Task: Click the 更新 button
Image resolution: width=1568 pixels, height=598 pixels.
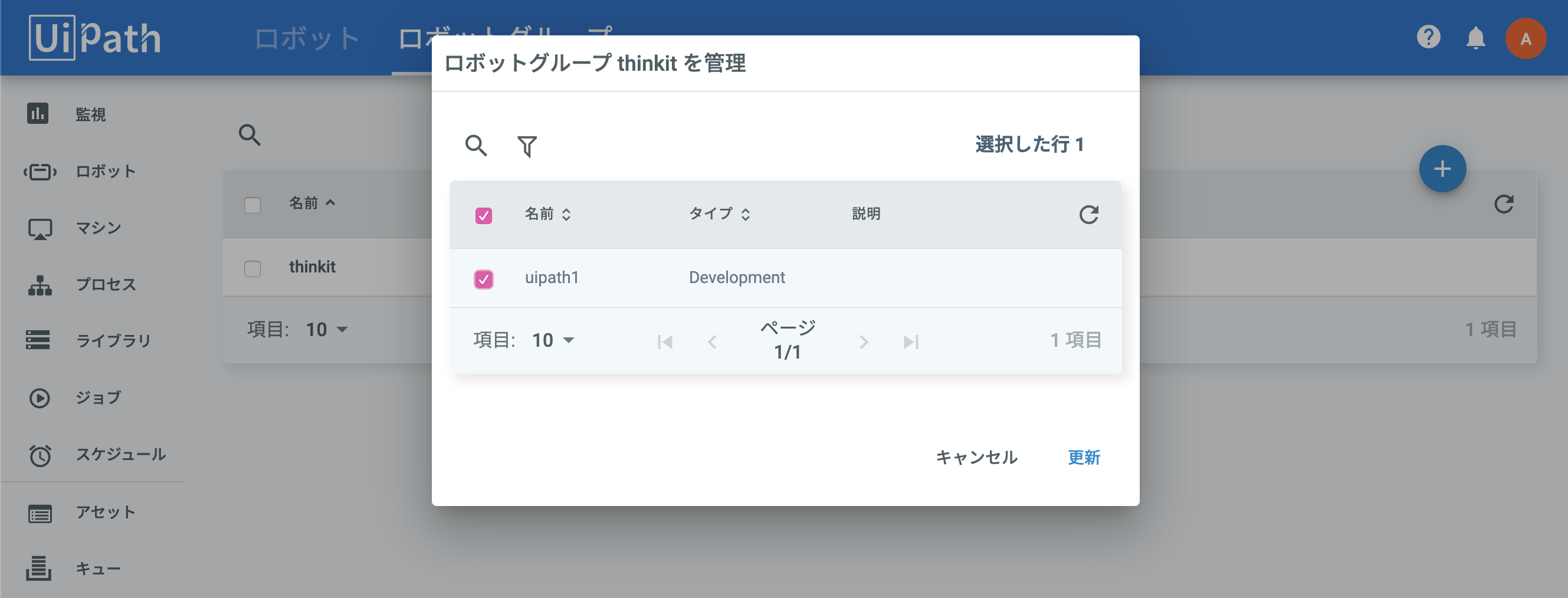Action: [1084, 458]
